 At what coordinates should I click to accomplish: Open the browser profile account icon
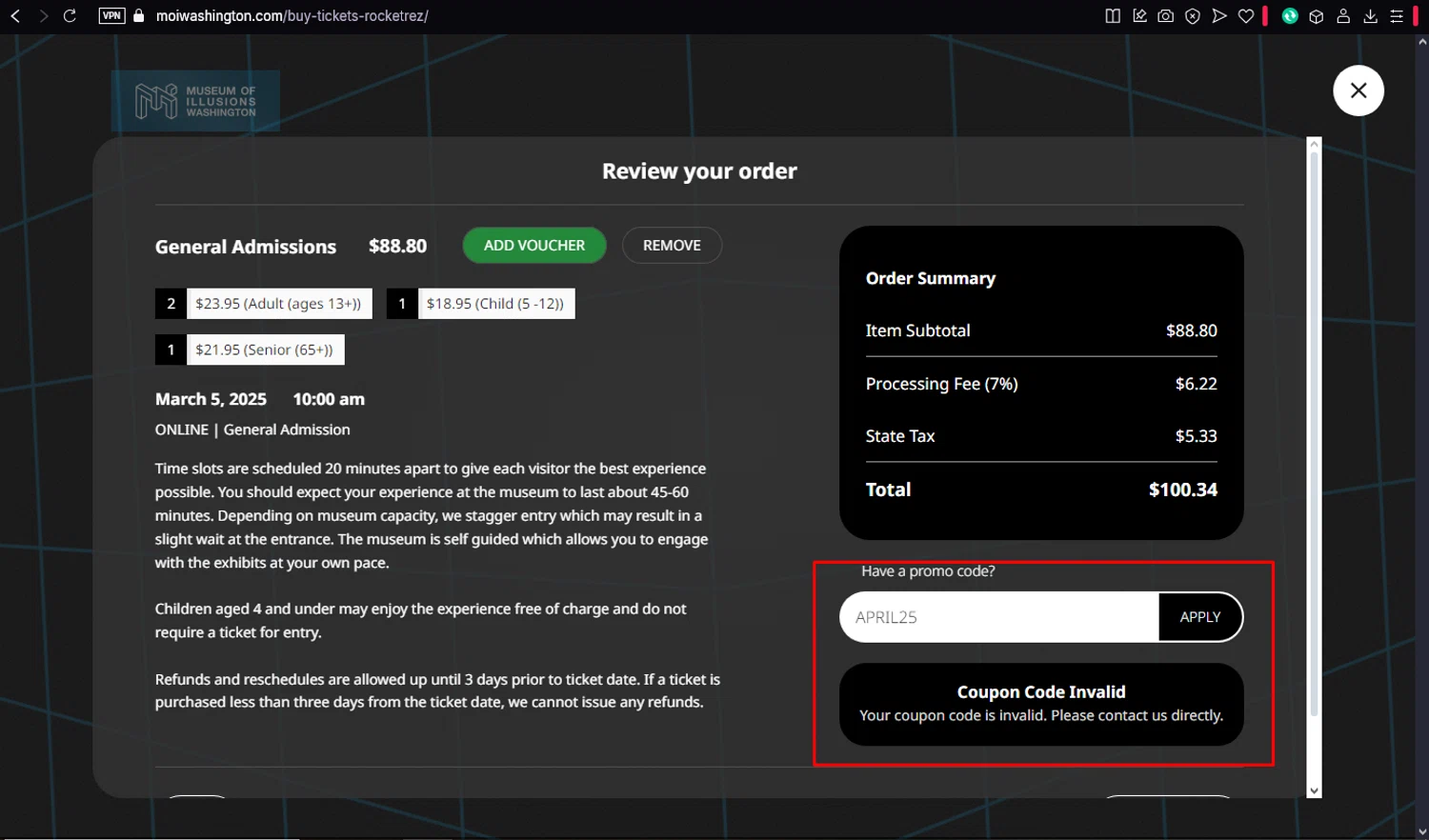pyautogui.click(x=1343, y=16)
